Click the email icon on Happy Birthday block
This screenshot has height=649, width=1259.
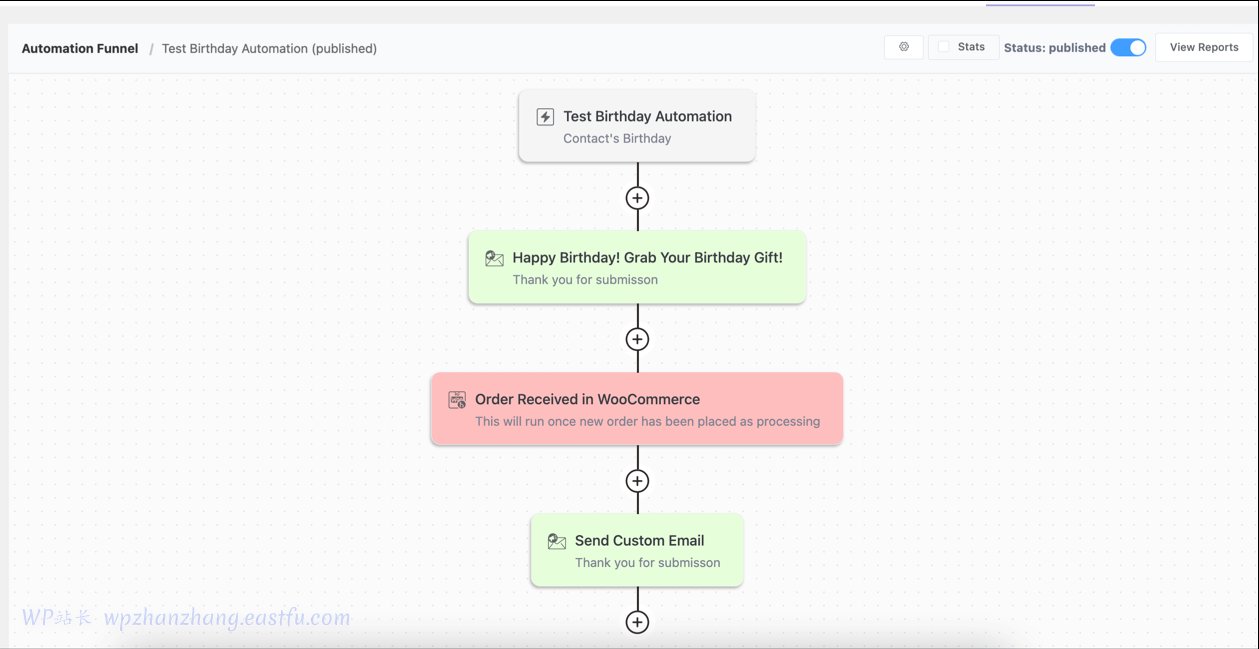(494, 259)
